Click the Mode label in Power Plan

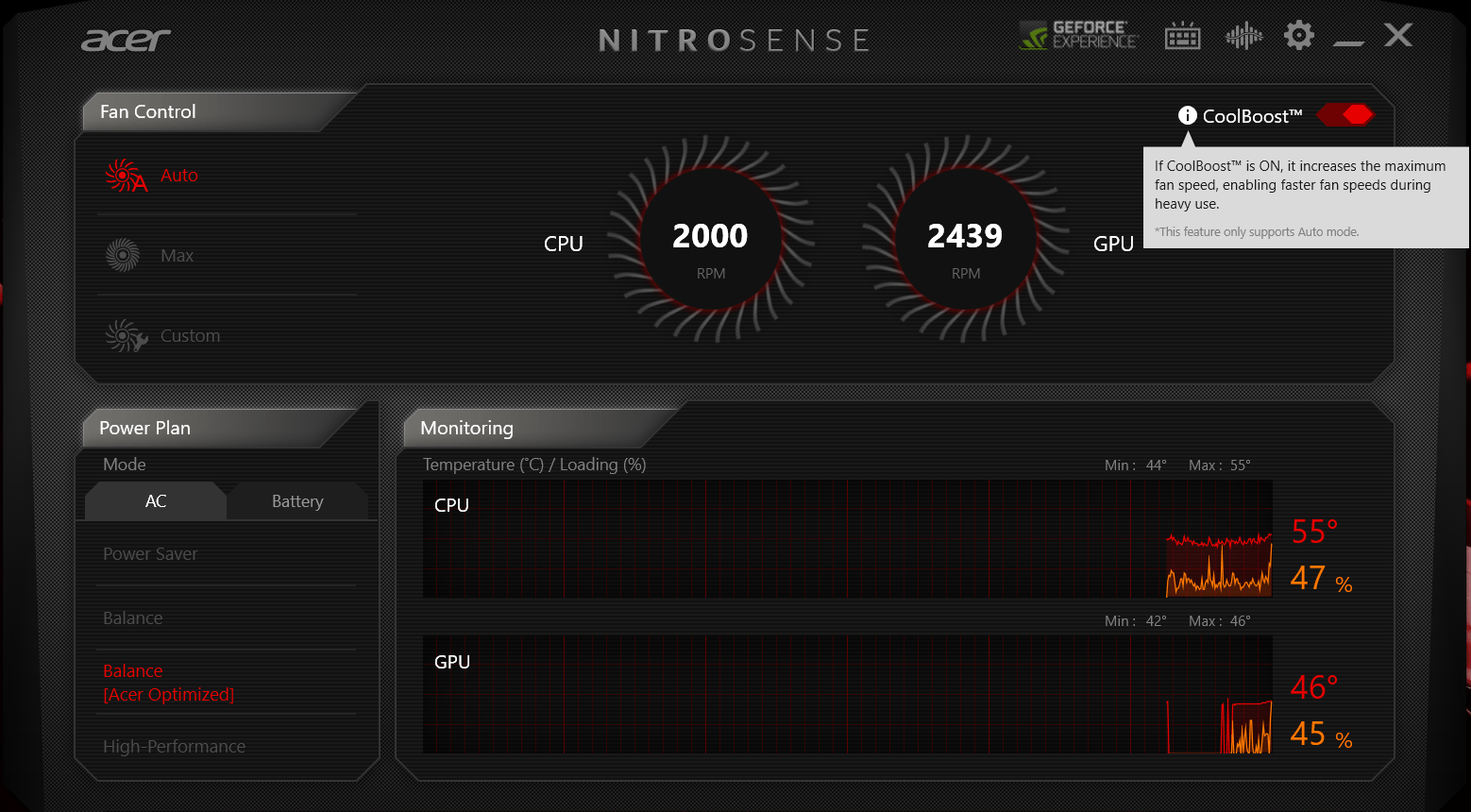point(125,465)
